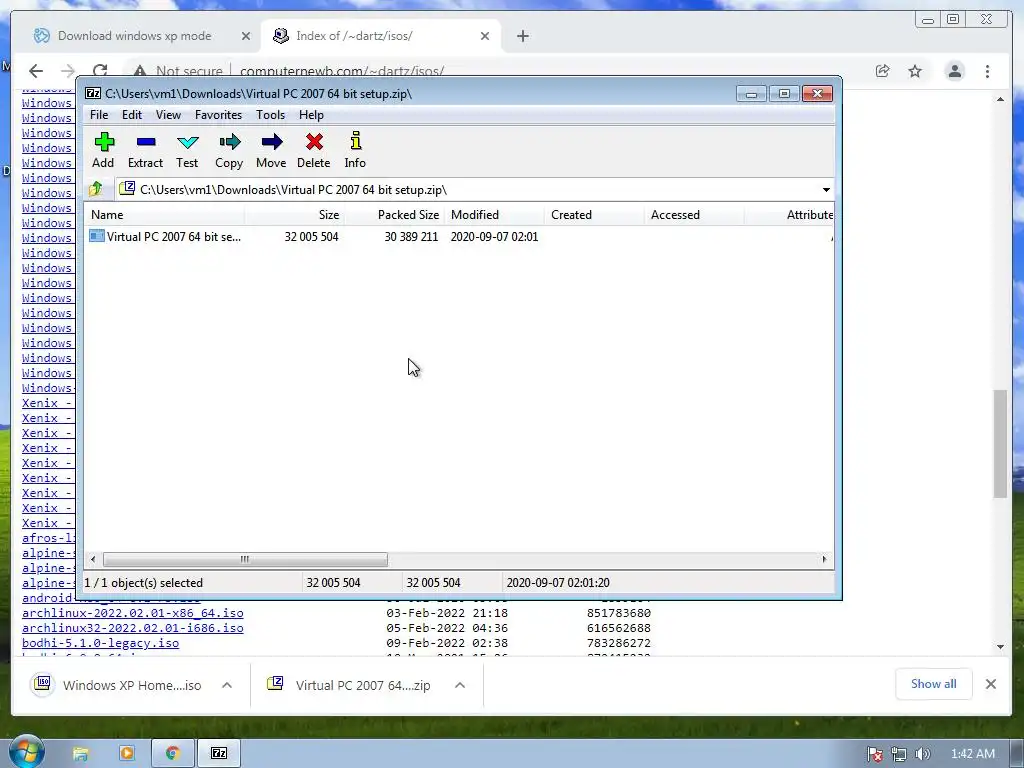
Task: Click the 7-Zip scrollbar left arrow
Action: 93,560
